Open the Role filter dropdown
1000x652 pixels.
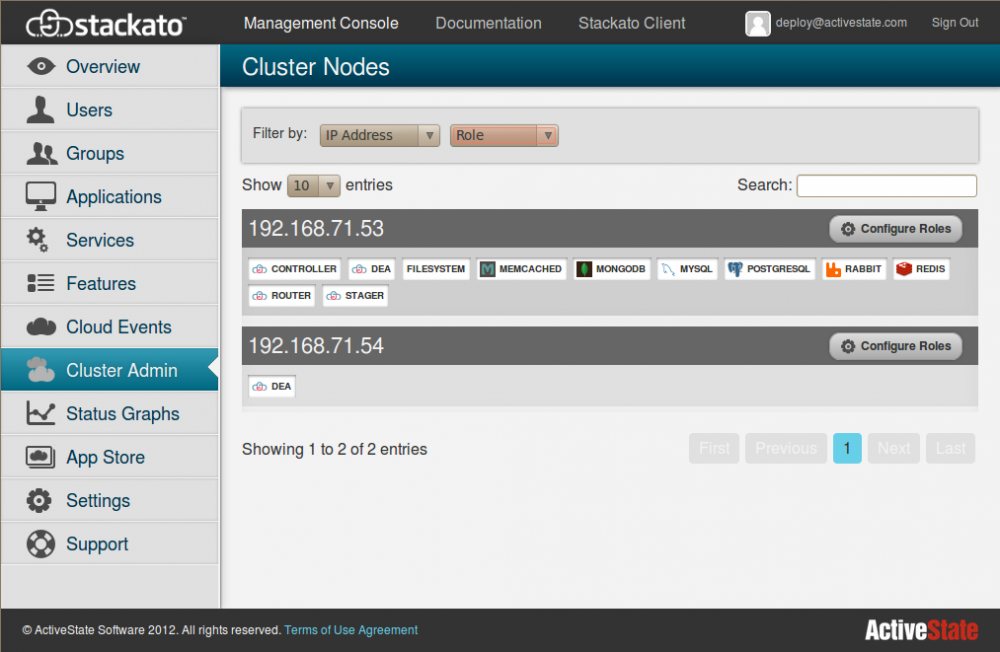[x=504, y=135]
